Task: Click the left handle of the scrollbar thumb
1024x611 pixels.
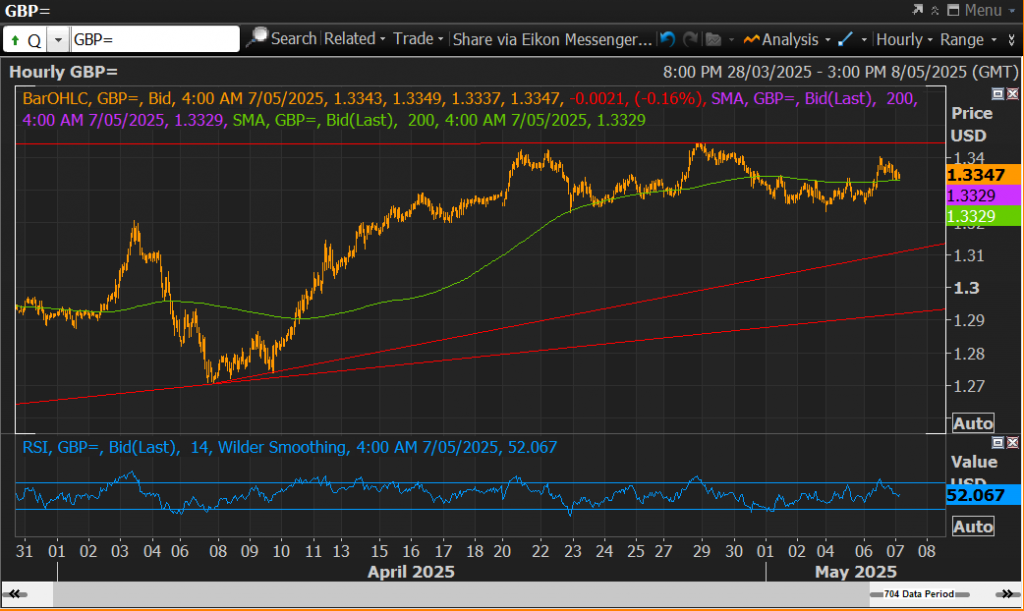Action: pyautogui.click(x=876, y=594)
